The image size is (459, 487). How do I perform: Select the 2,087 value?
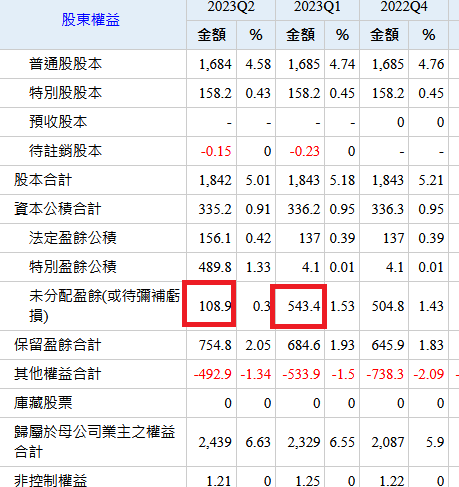tap(388, 442)
